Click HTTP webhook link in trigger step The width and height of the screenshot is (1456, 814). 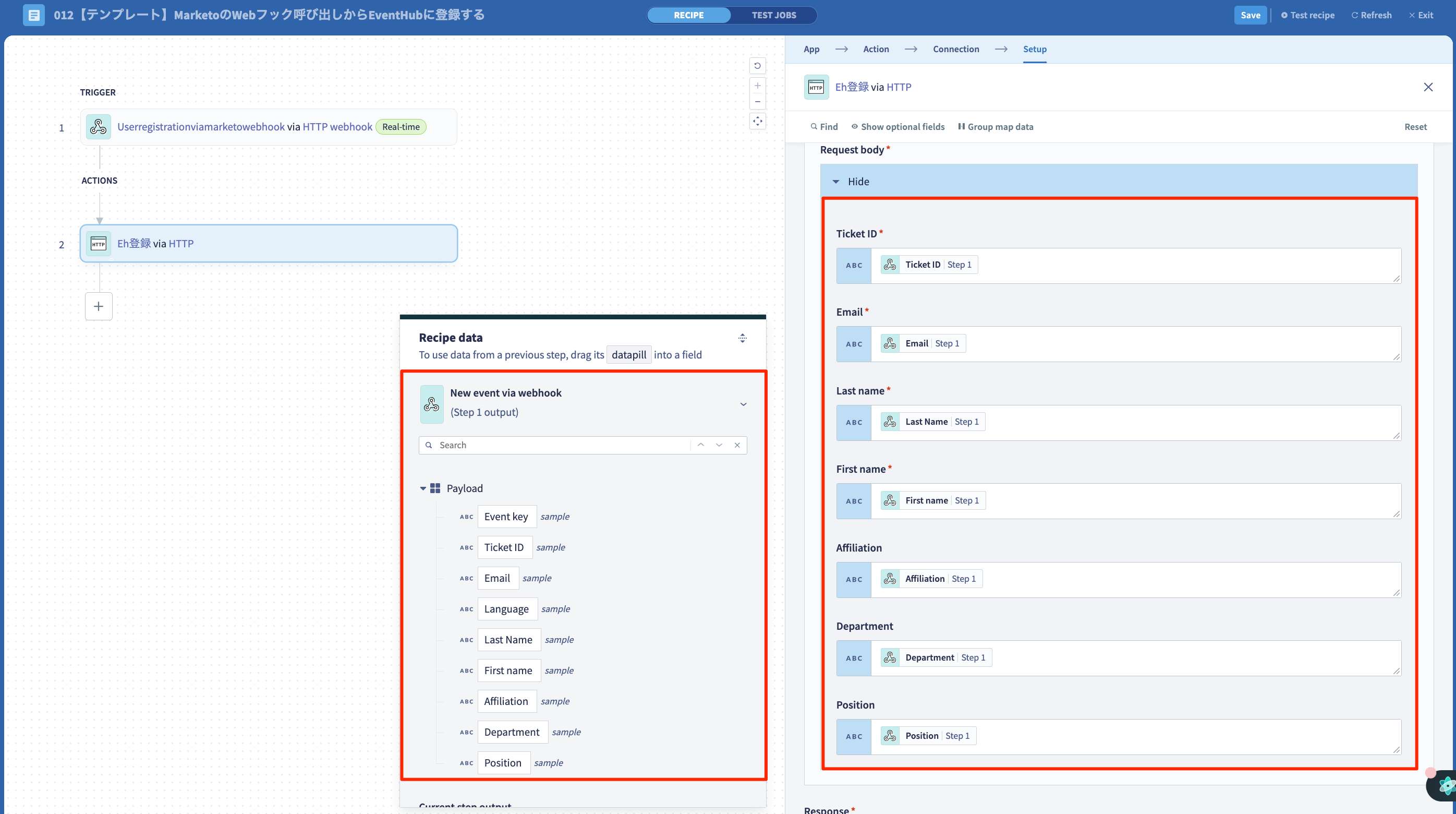pyautogui.click(x=337, y=127)
